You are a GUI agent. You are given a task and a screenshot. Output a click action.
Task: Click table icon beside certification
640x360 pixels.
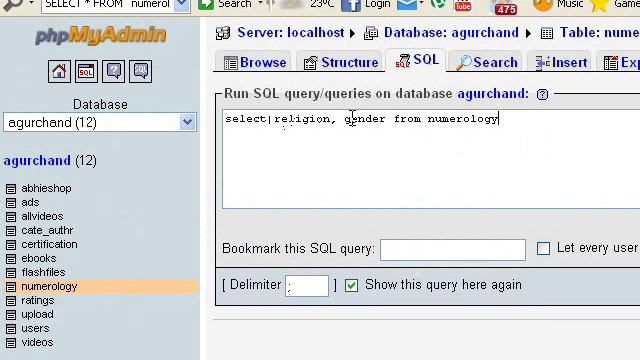pyautogui.click(x=11, y=244)
